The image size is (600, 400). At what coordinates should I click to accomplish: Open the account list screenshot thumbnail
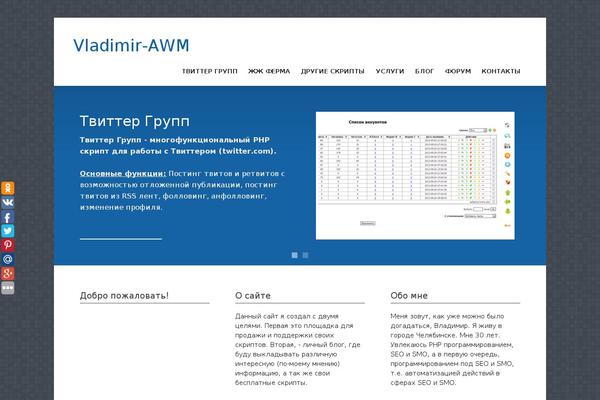pyautogui.click(x=415, y=176)
